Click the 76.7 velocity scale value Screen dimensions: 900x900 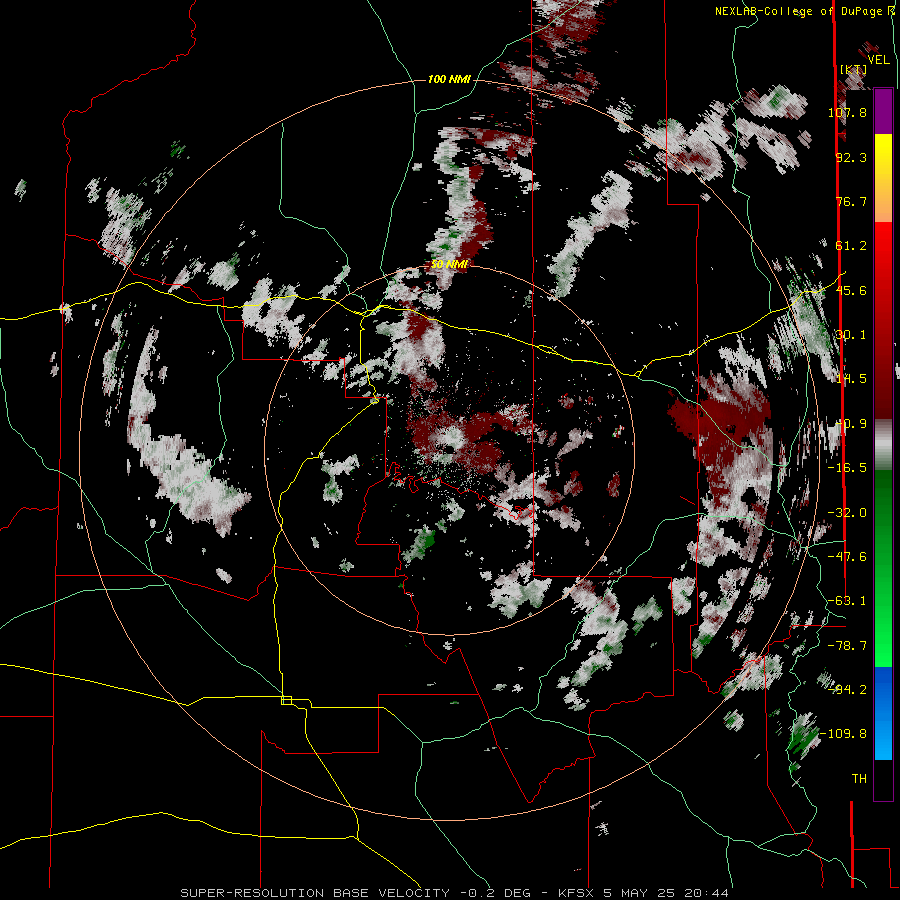[851, 201]
